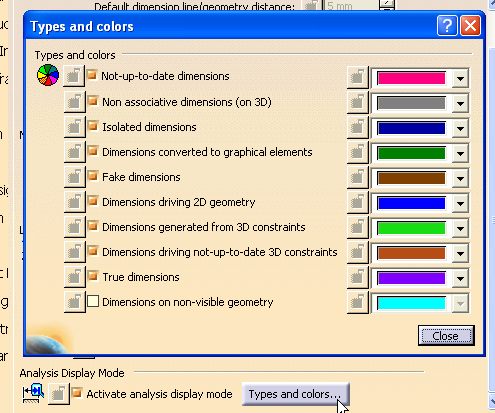The width and height of the screenshot is (495, 413).
Task: Click the Types and colors... button
Action: pos(295,394)
